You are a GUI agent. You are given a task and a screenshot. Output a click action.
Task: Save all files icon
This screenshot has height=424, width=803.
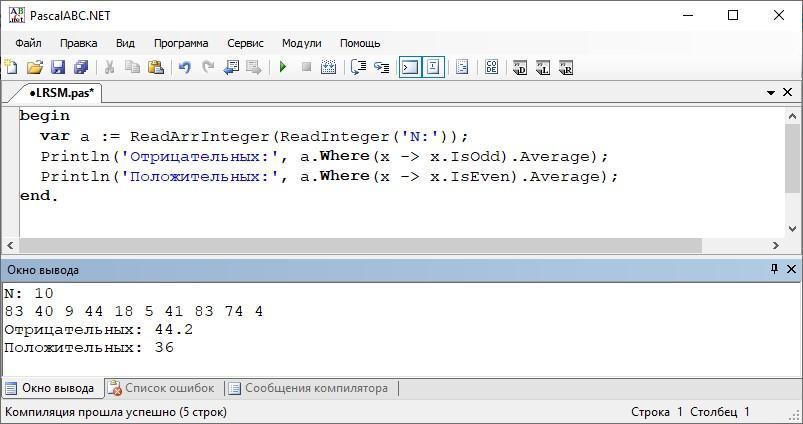[x=81, y=67]
